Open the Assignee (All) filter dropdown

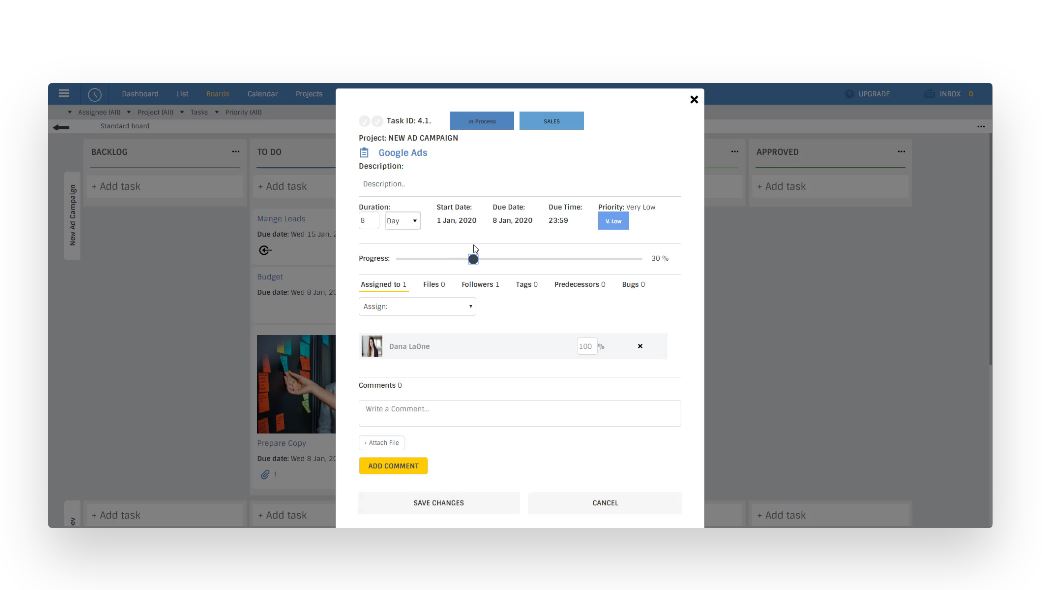(94, 112)
